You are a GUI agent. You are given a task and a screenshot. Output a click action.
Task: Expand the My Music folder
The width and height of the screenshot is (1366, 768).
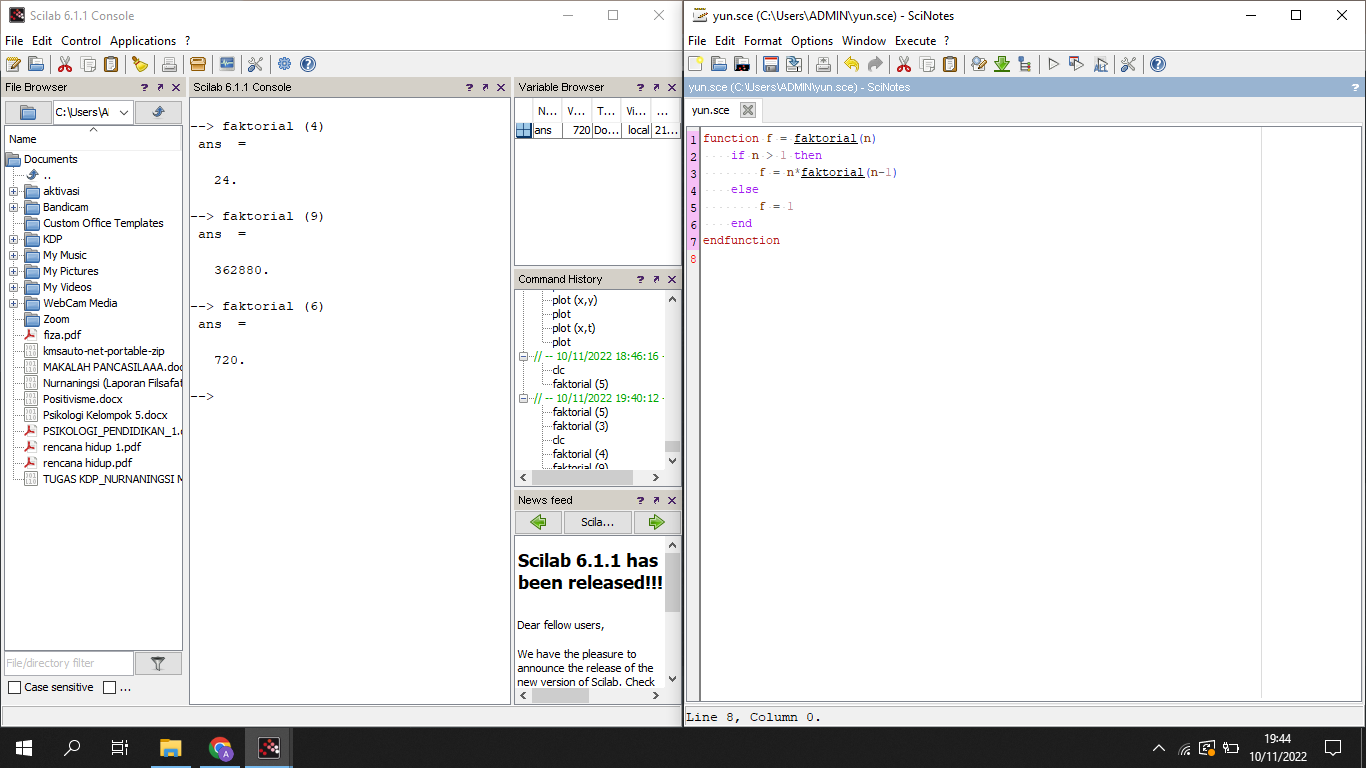click(14, 255)
